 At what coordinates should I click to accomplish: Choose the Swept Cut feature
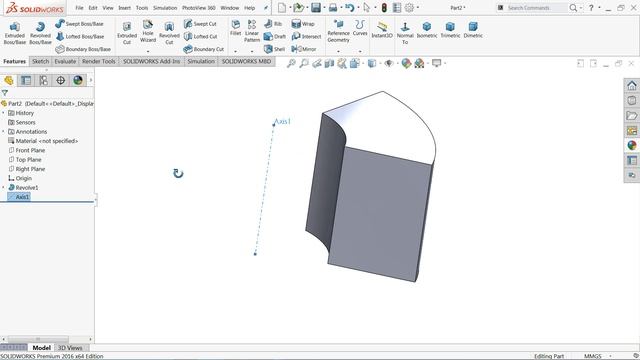(x=200, y=24)
